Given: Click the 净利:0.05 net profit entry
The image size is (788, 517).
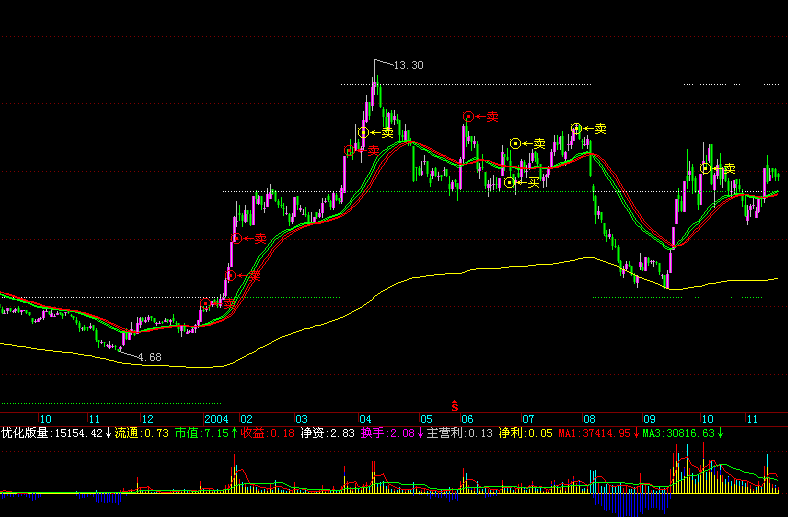Looking at the screenshot, I should 526,433.
